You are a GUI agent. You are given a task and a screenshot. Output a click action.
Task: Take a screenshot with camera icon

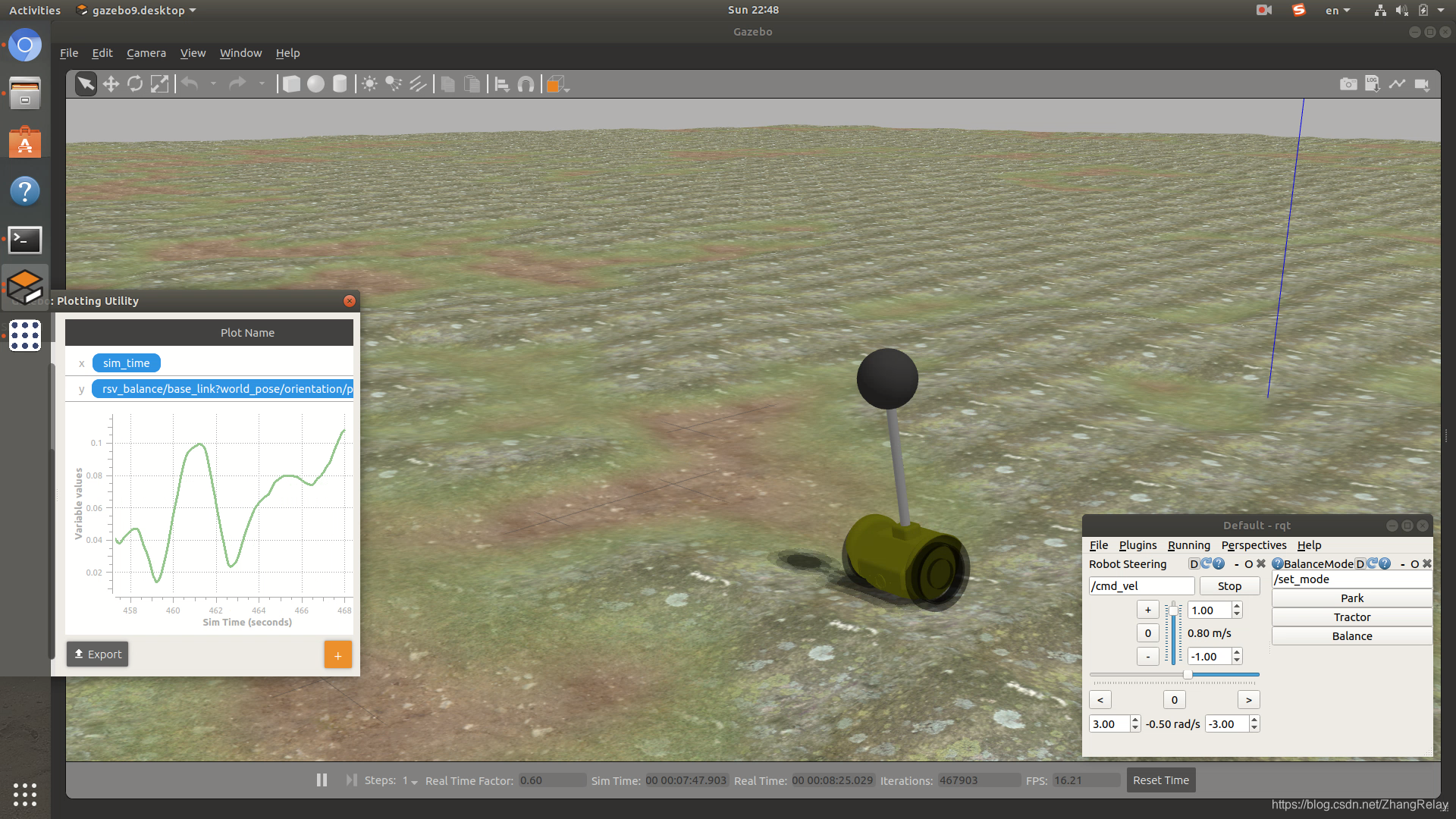point(1348,84)
